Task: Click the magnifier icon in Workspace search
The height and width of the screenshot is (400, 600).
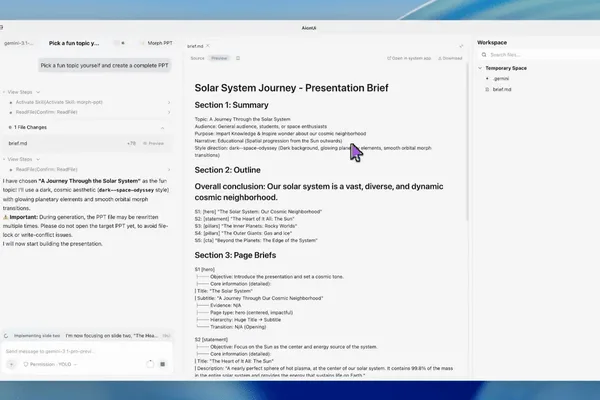Action: pyautogui.click(x=484, y=55)
